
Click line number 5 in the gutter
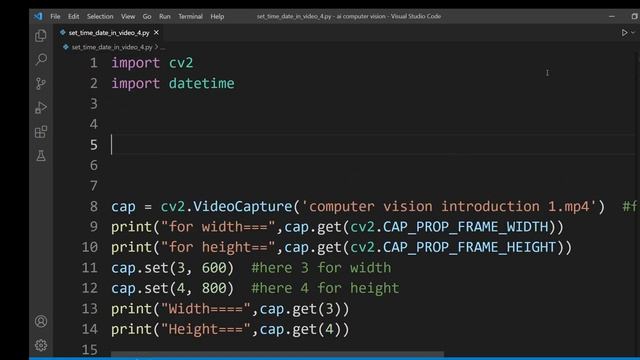(x=94, y=145)
